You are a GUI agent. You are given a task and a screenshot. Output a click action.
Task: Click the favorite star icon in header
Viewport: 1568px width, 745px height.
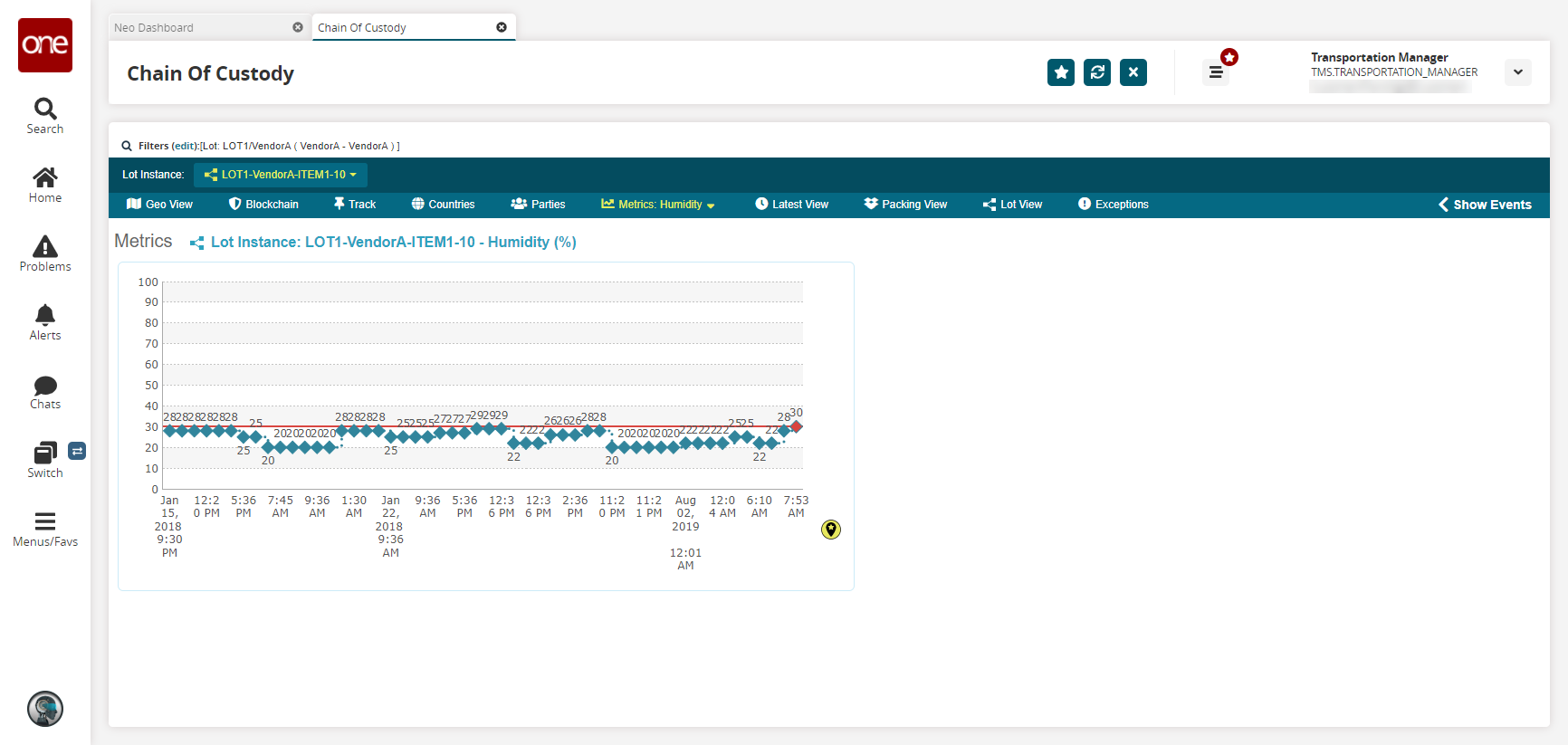1061,72
